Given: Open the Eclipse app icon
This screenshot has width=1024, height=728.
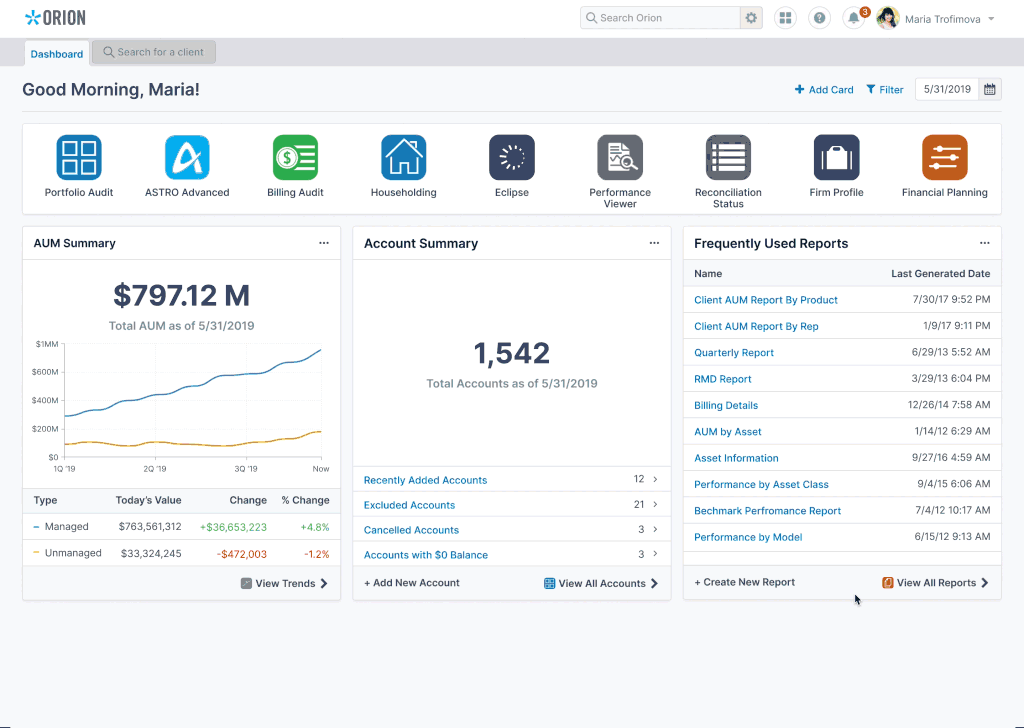Looking at the screenshot, I should [x=511, y=158].
